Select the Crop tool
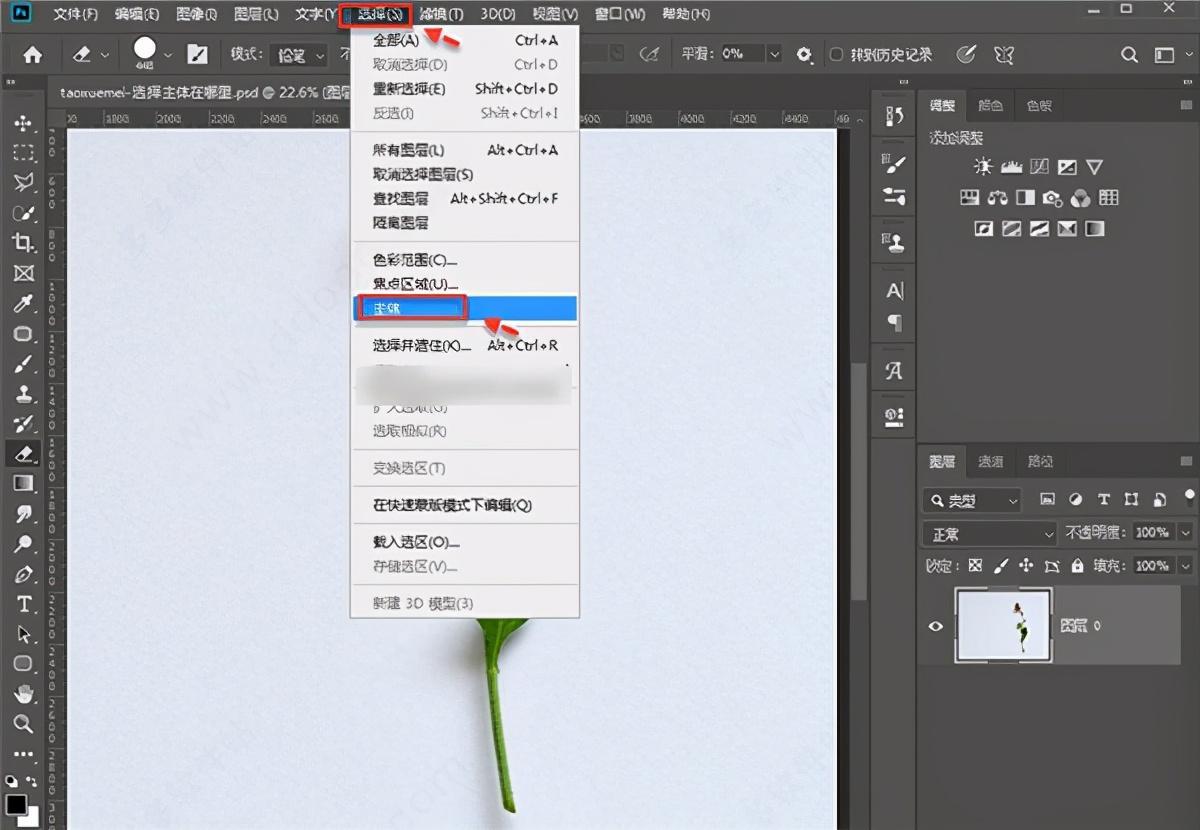 pos(23,242)
